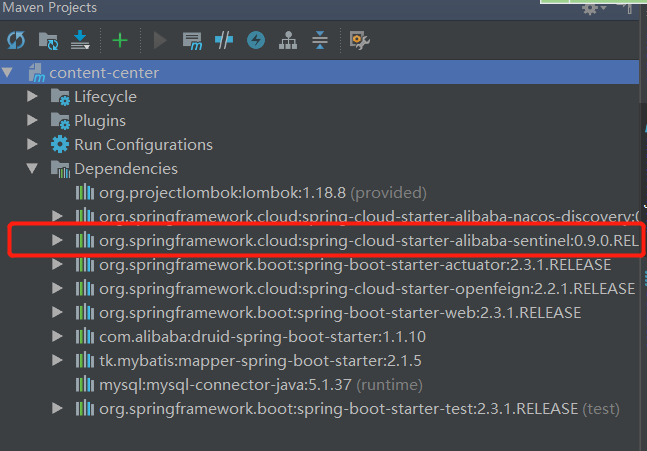Click Download Sources and Documentation icon
This screenshot has height=451, width=647.
pyautogui.click(x=80, y=40)
